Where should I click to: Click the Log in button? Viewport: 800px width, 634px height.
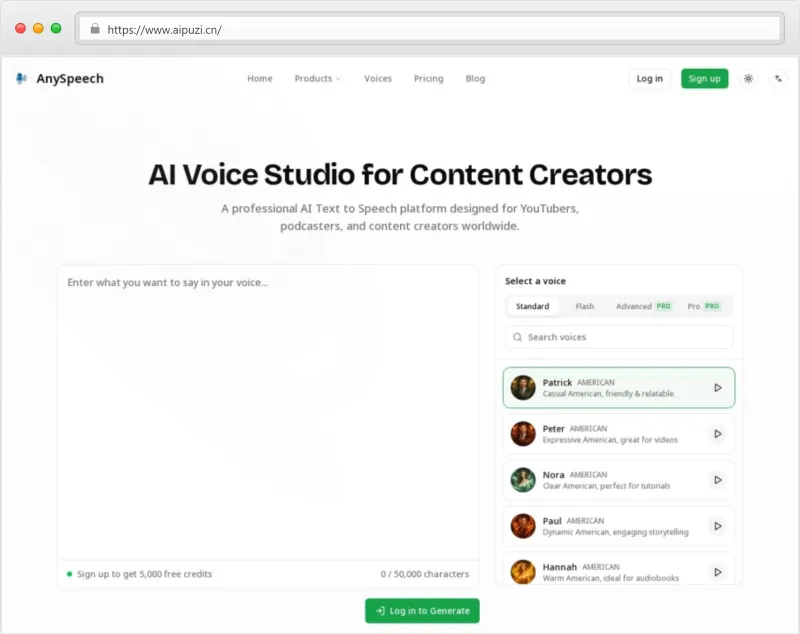pos(649,79)
